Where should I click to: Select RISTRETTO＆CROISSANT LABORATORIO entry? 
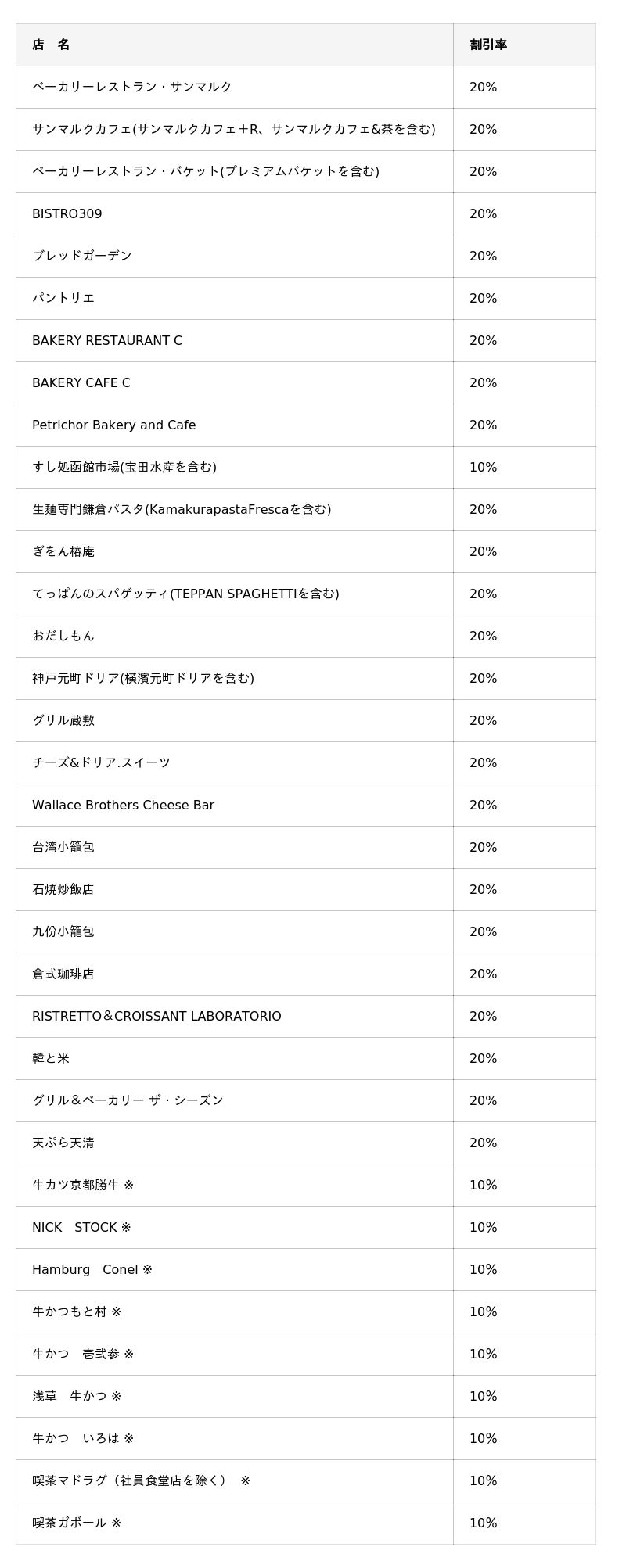click(x=156, y=1016)
